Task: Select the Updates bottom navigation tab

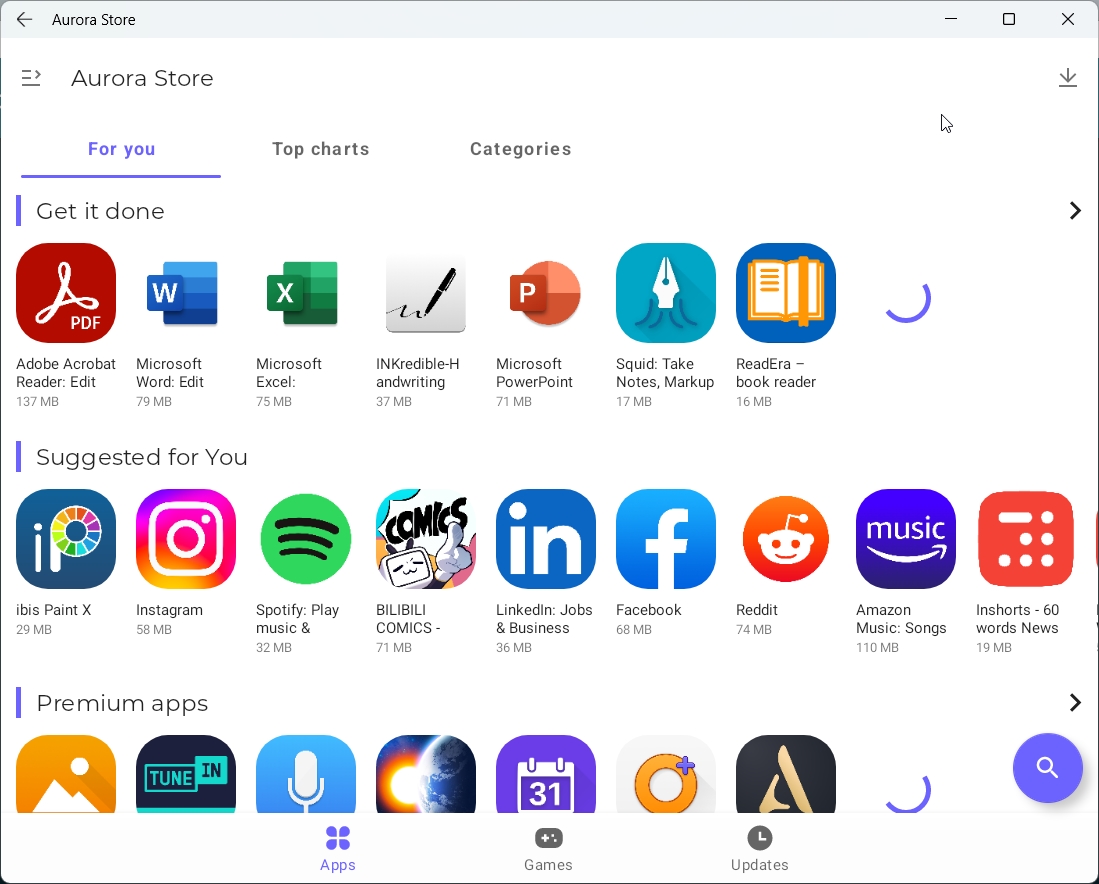Action: 760,848
